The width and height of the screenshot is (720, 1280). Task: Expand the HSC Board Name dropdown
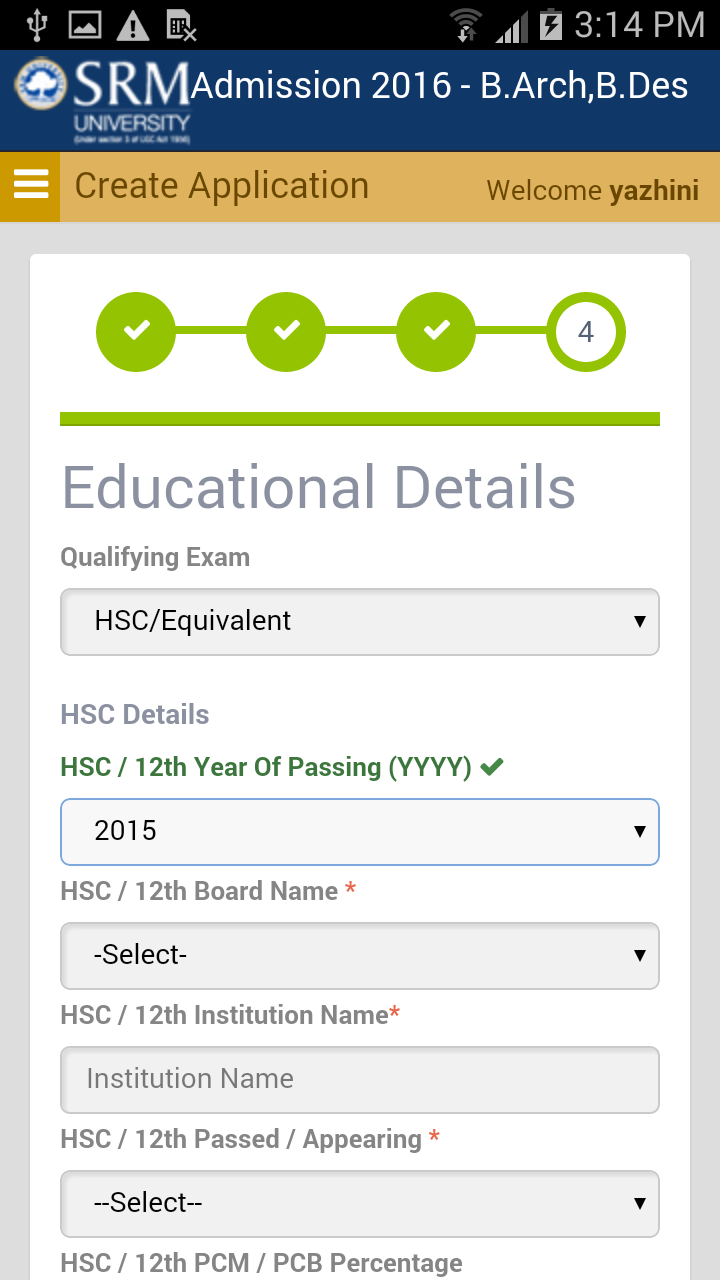(x=360, y=955)
